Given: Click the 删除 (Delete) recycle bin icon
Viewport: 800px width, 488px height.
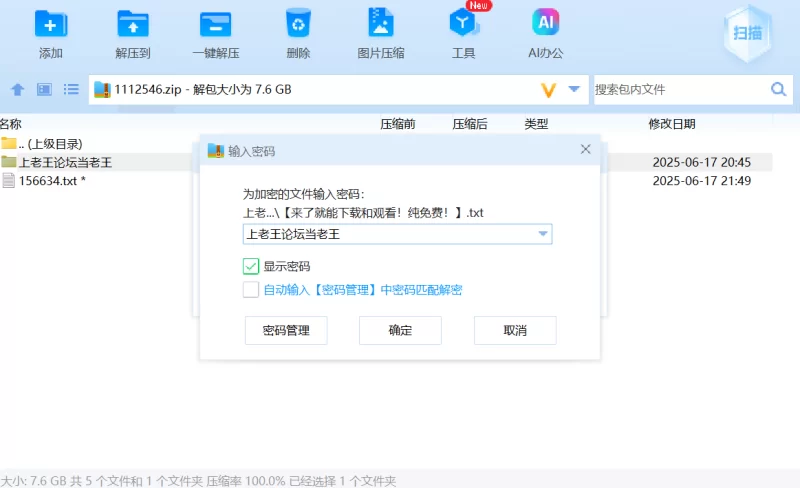Looking at the screenshot, I should point(298,23).
